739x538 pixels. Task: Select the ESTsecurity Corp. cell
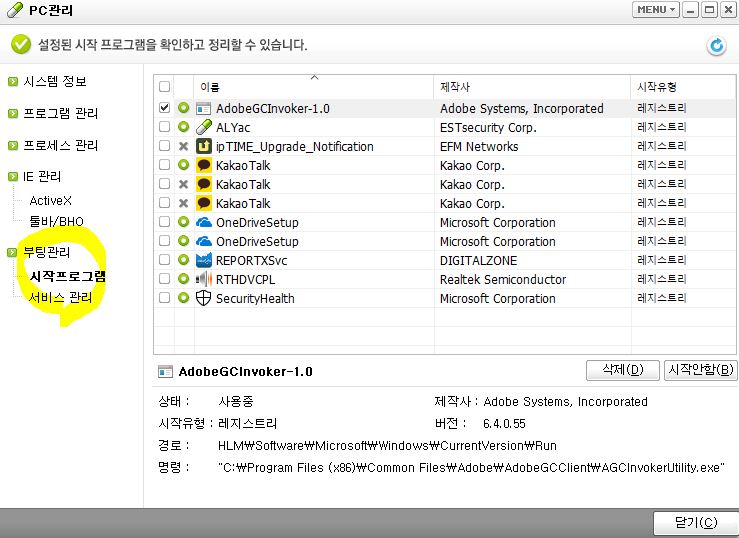[x=488, y=128]
